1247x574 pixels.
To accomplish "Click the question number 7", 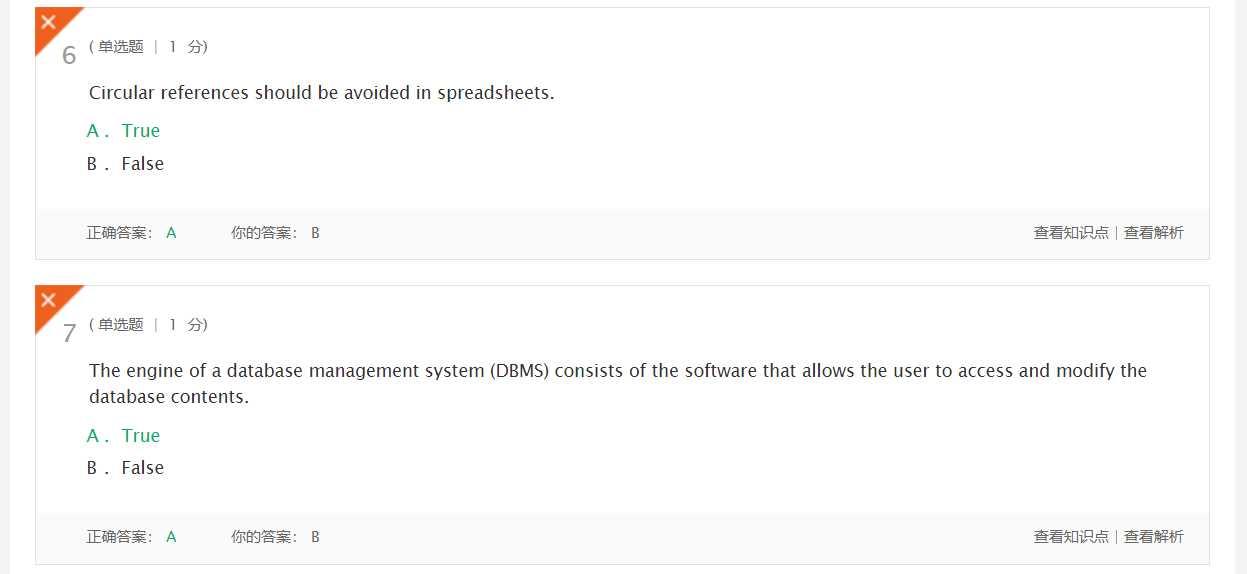I will [x=69, y=333].
